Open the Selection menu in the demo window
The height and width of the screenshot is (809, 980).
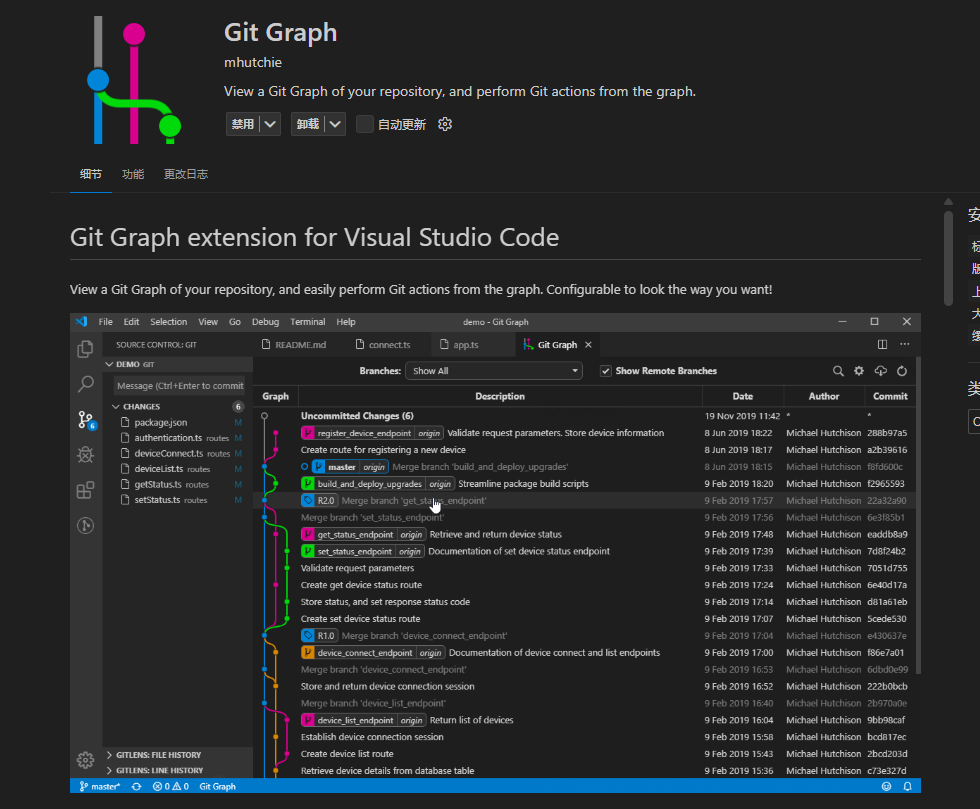click(x=168, y=321)
